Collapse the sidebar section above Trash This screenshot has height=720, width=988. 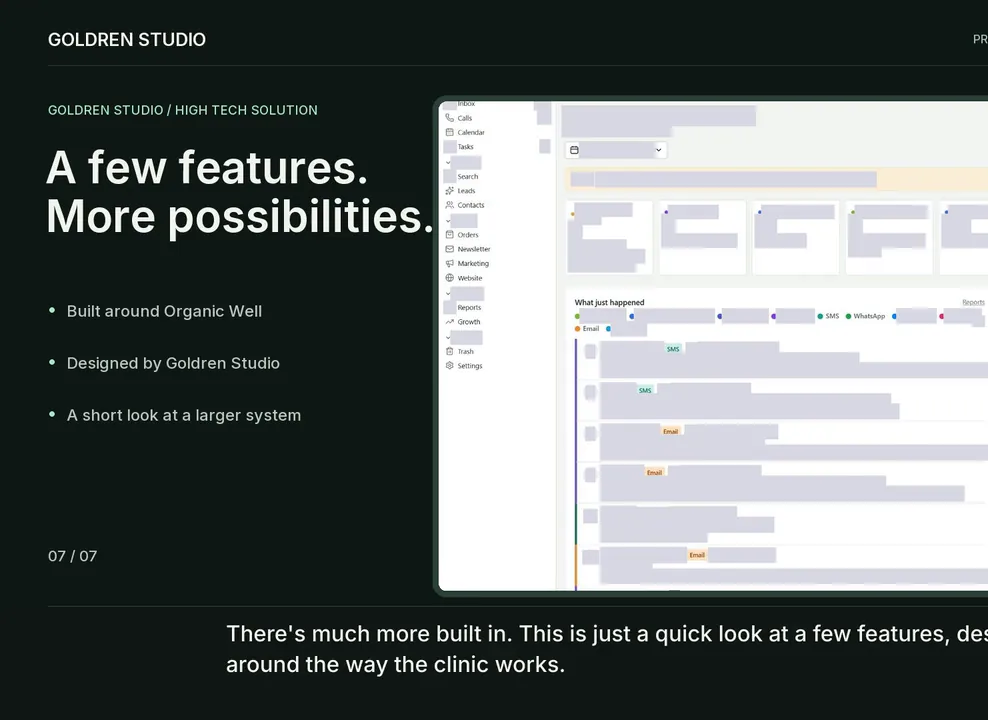point(448,338)
